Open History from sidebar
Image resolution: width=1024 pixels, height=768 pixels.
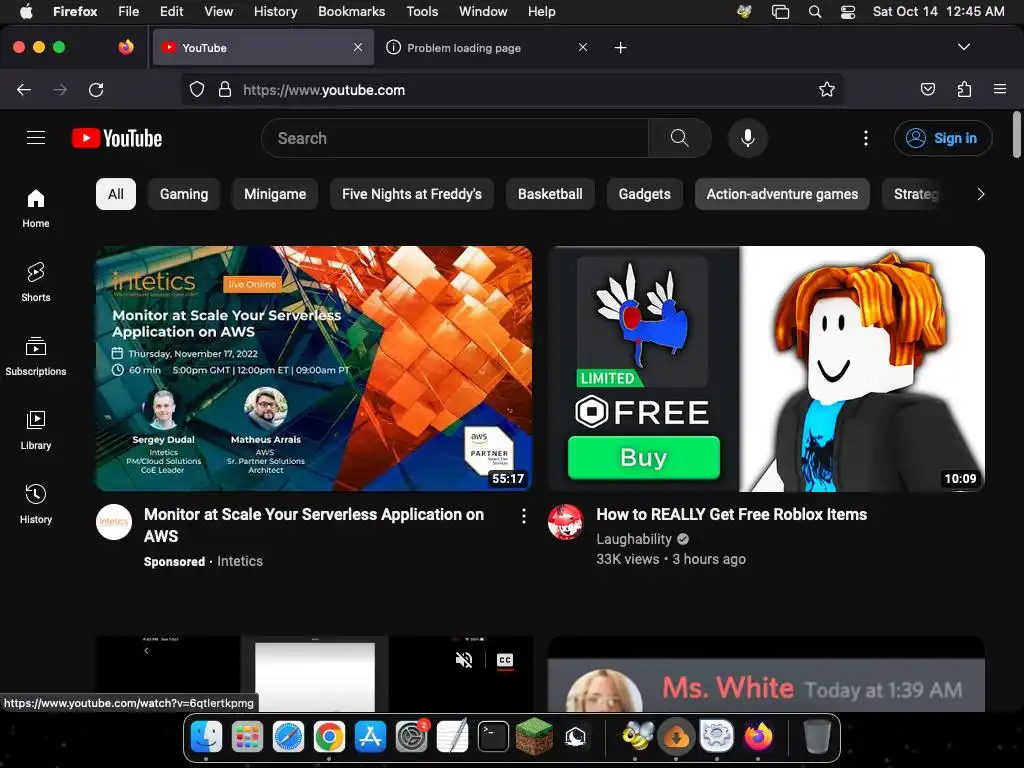(36, 504)
